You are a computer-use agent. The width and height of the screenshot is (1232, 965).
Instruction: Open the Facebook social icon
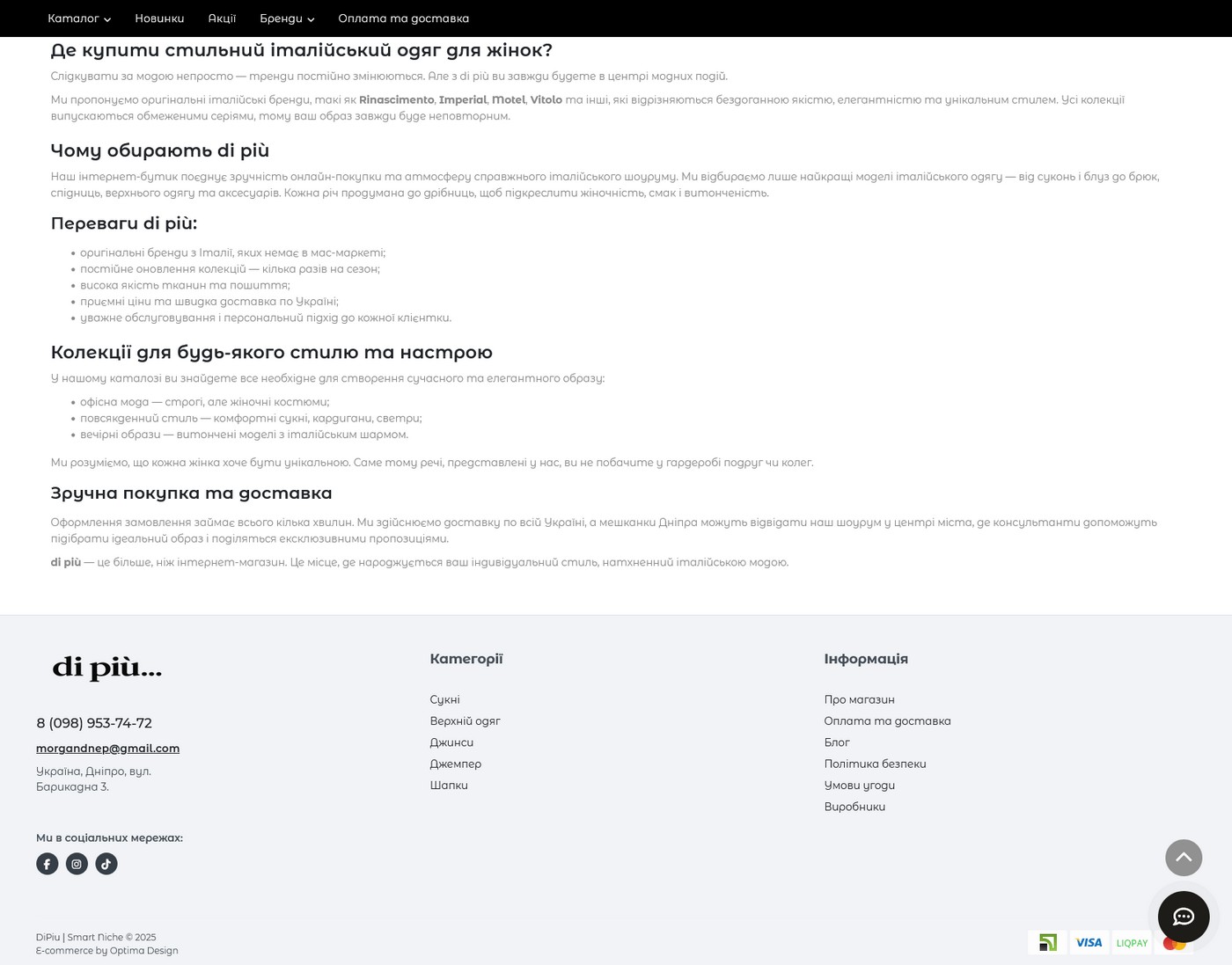[x=47, y=864]
